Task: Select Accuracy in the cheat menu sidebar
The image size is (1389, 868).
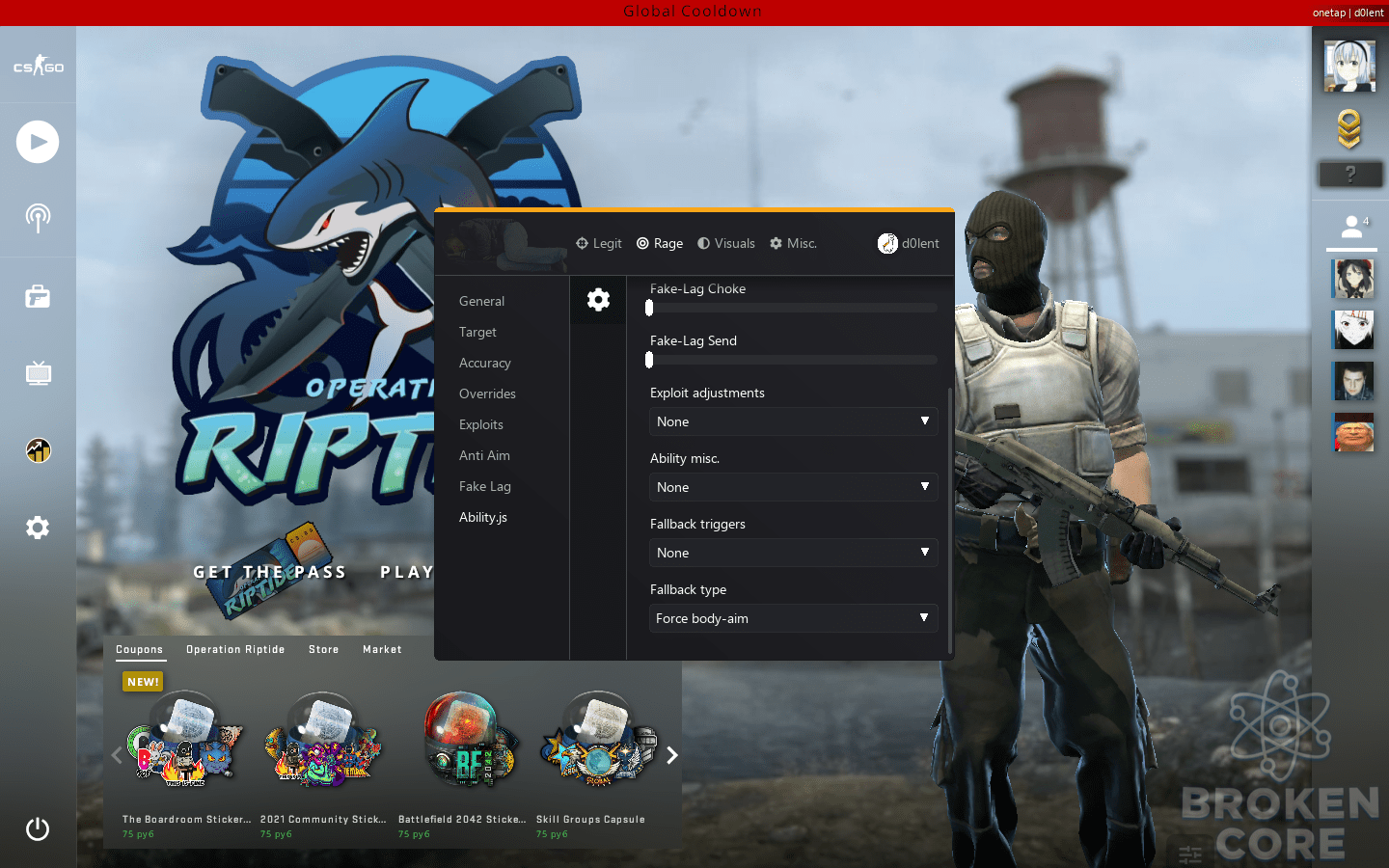Action: (x=485, y=363)
